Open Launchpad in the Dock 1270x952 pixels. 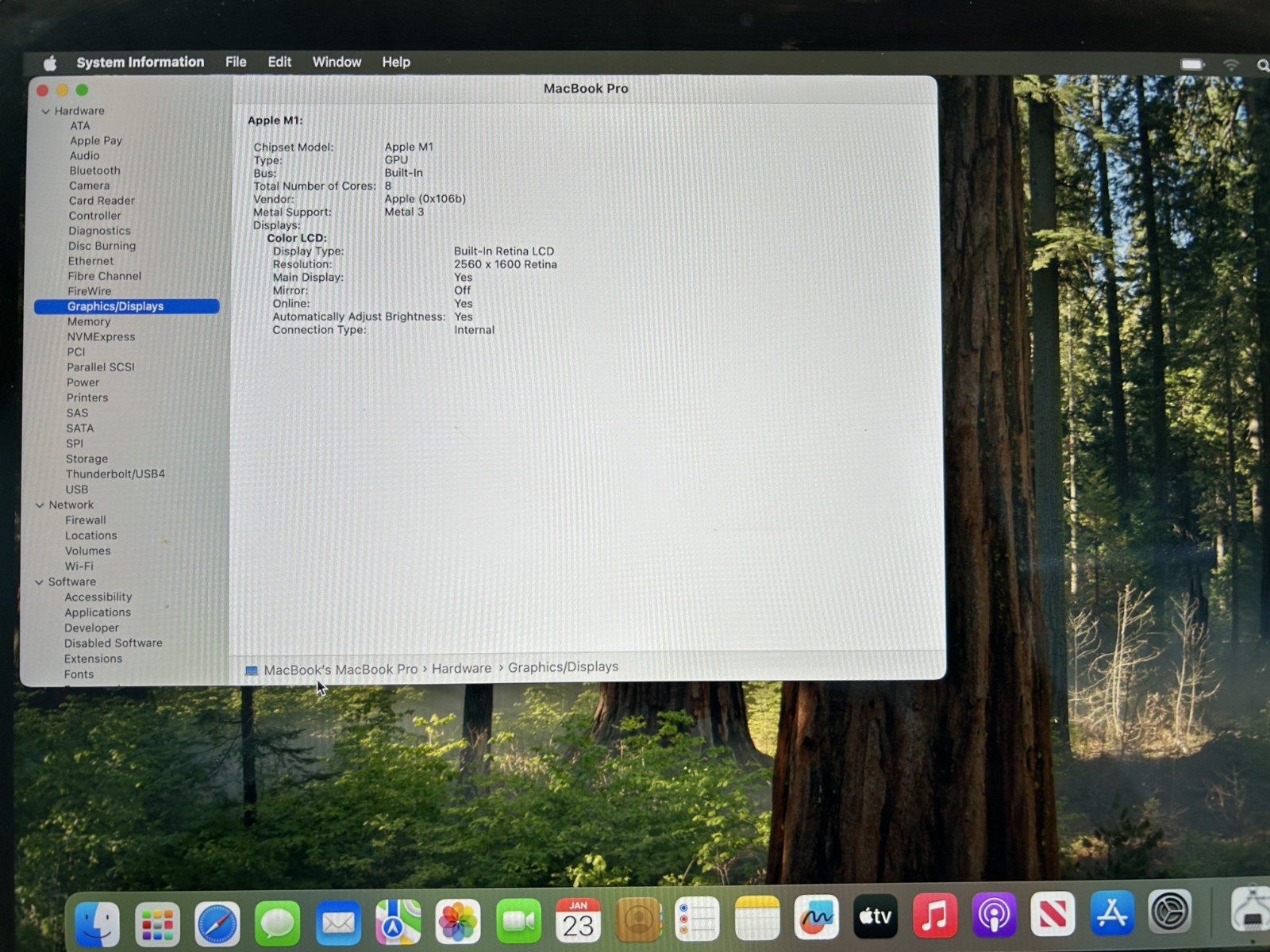click(x=157, y=923)
